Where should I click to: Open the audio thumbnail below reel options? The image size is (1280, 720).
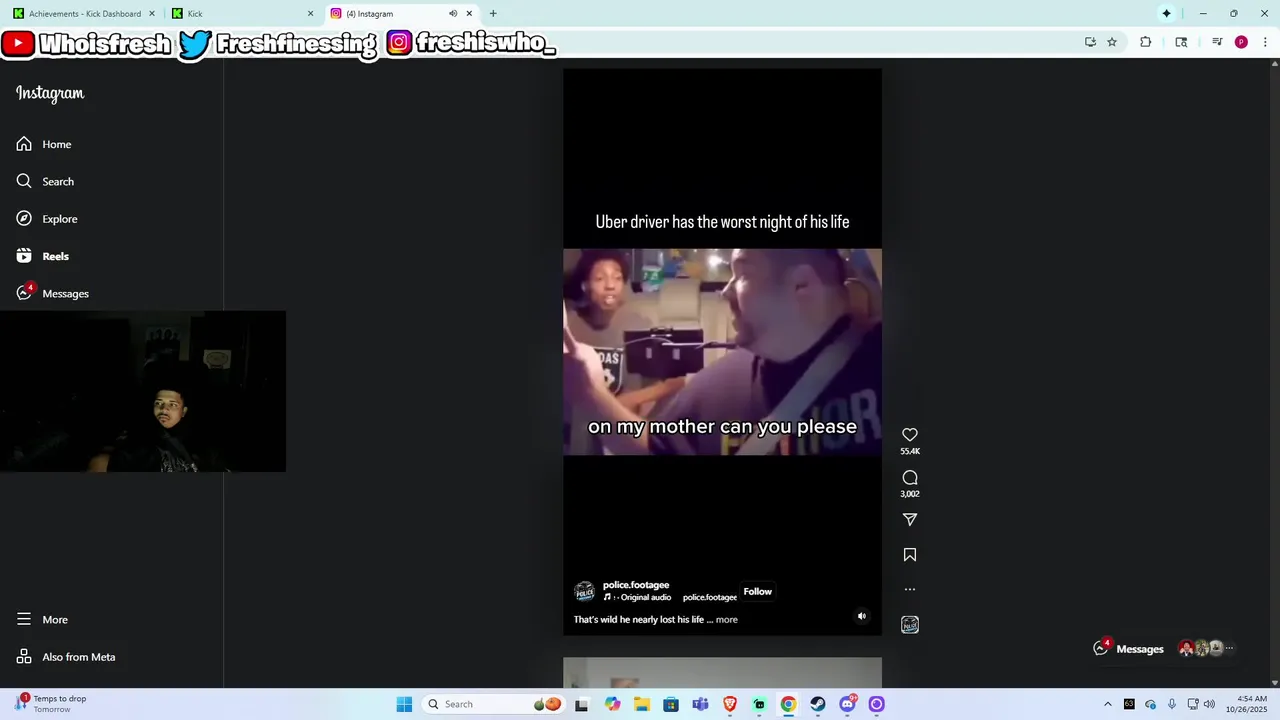pyautogui.click(x=910, y=625)
